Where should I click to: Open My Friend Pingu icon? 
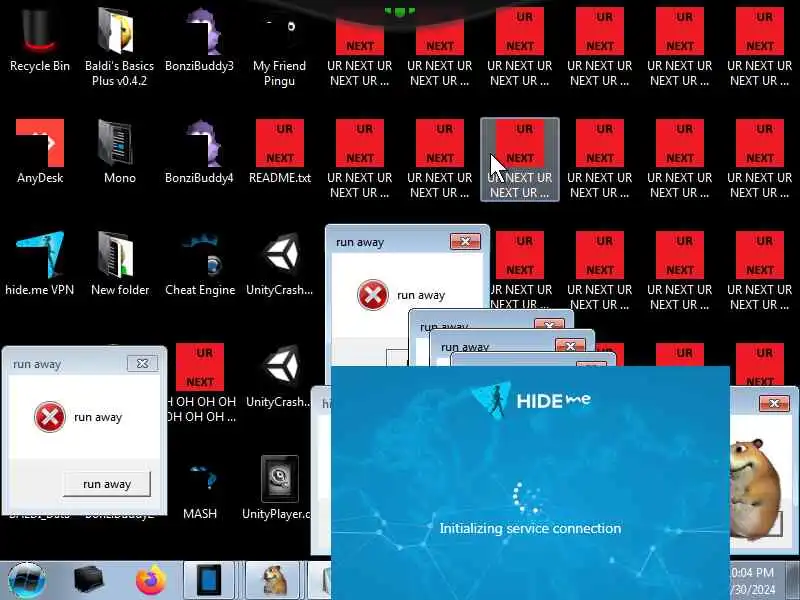click(279, 46)
